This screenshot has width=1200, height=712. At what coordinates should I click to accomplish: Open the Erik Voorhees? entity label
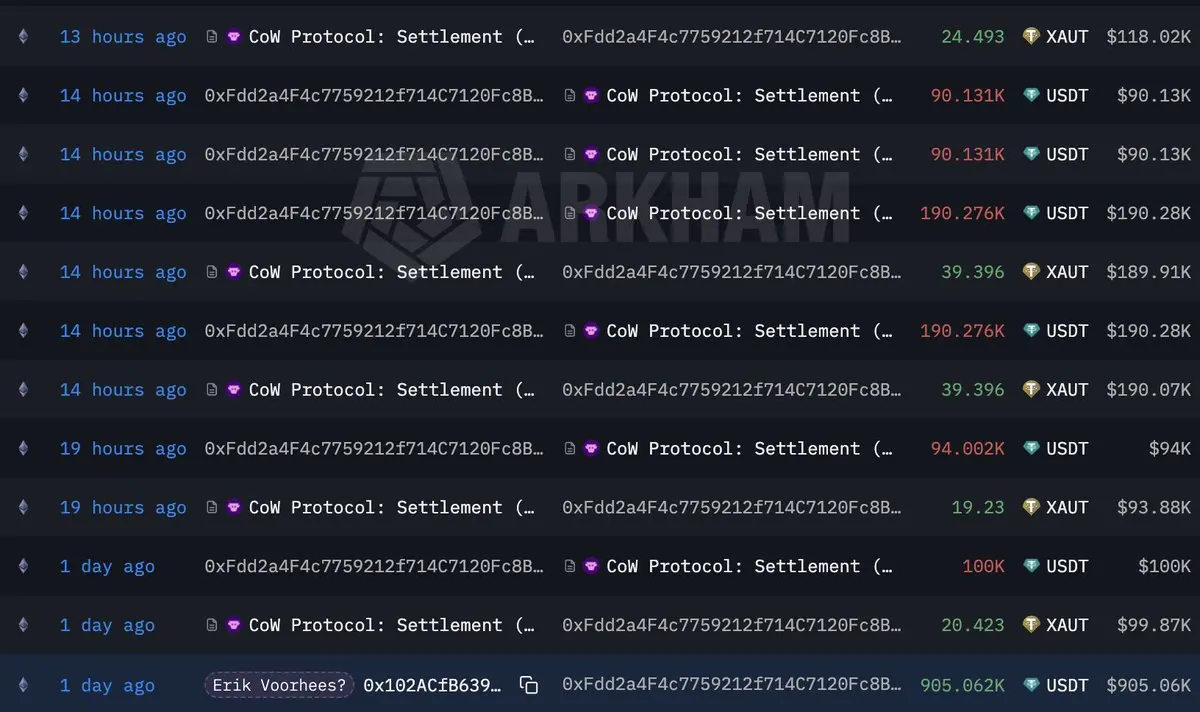[x=279, y=685]
